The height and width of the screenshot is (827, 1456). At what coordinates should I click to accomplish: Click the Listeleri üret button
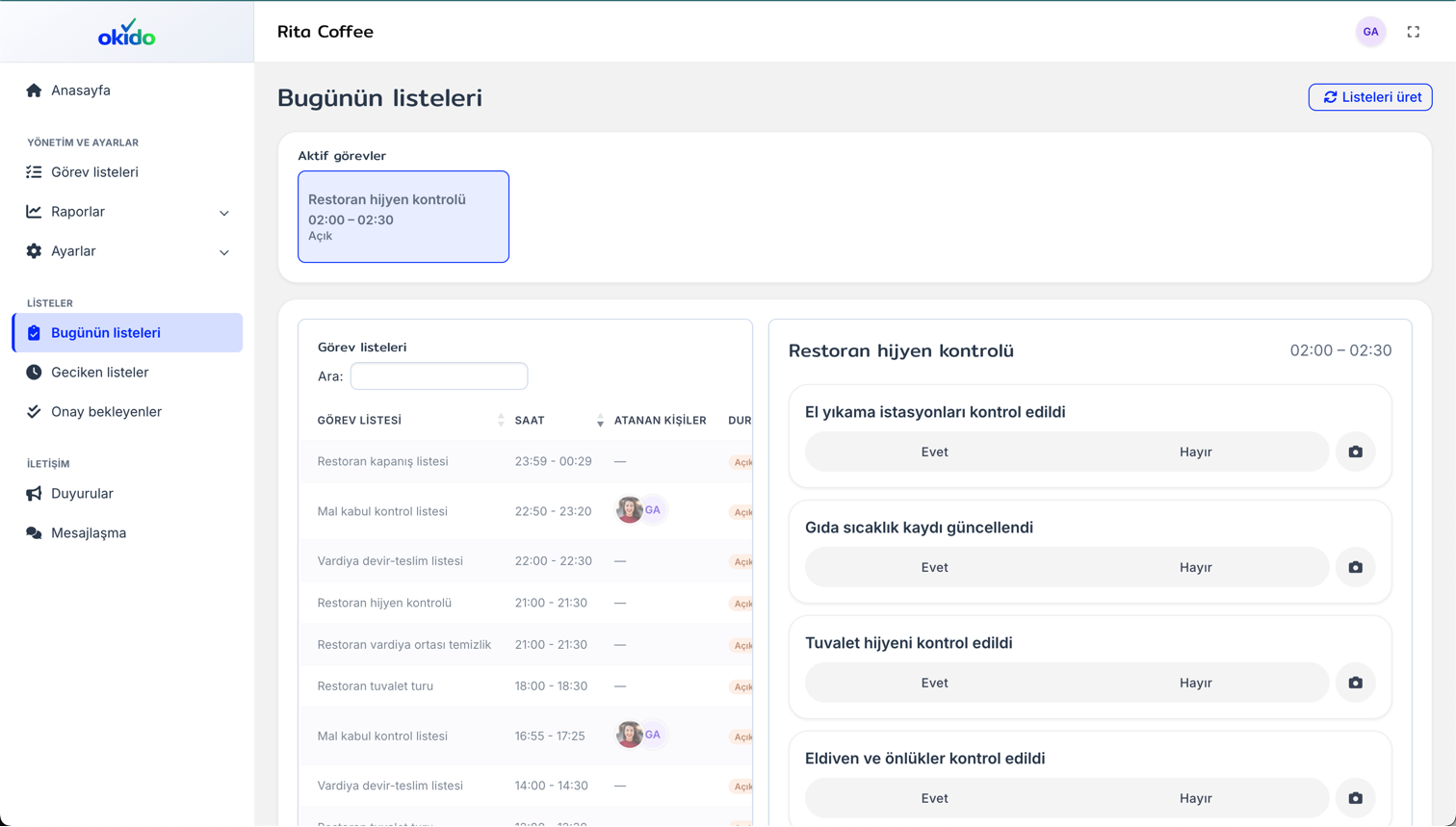1369,97
